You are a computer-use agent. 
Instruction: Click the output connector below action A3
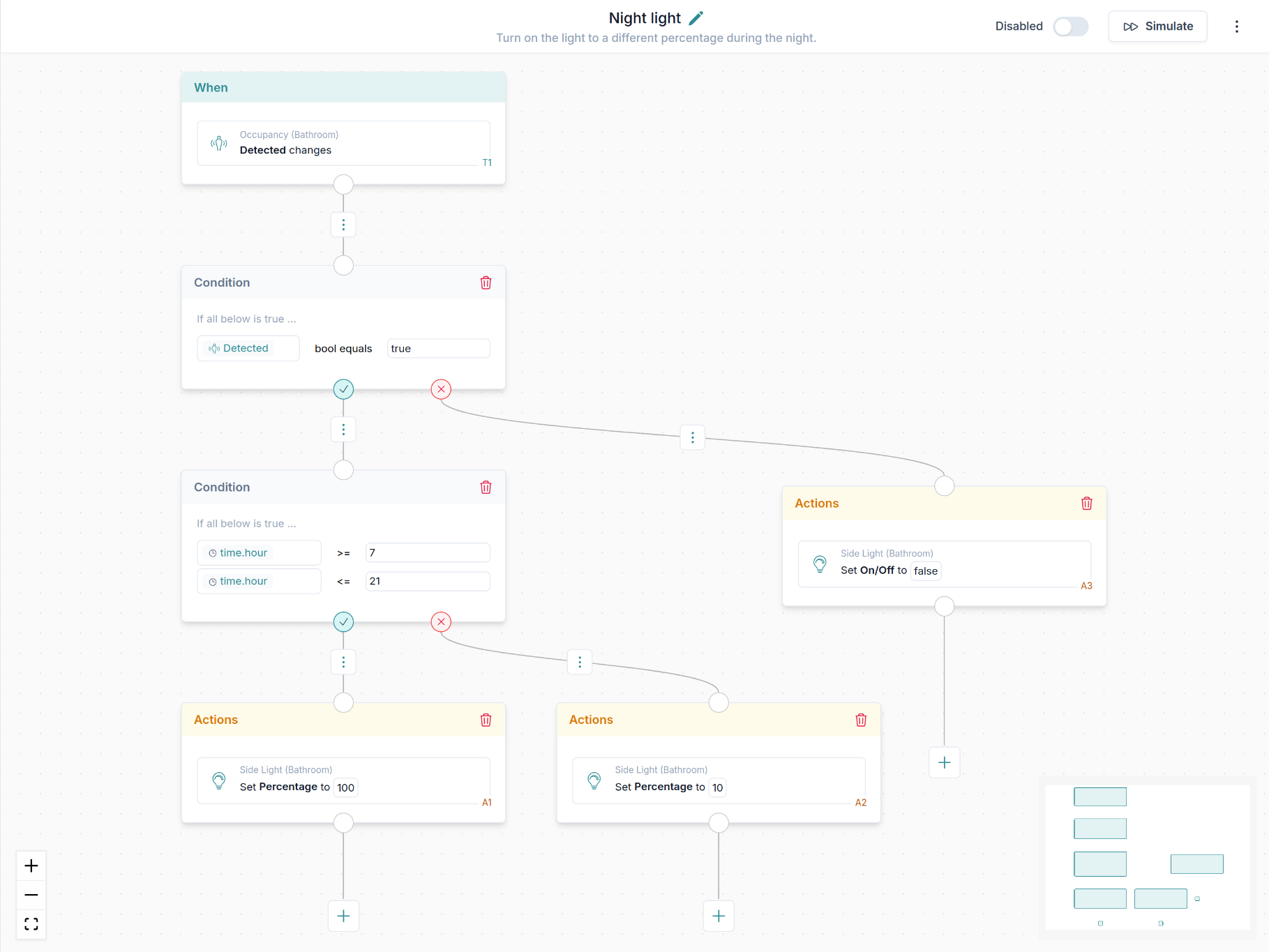(x=945, y=606)
